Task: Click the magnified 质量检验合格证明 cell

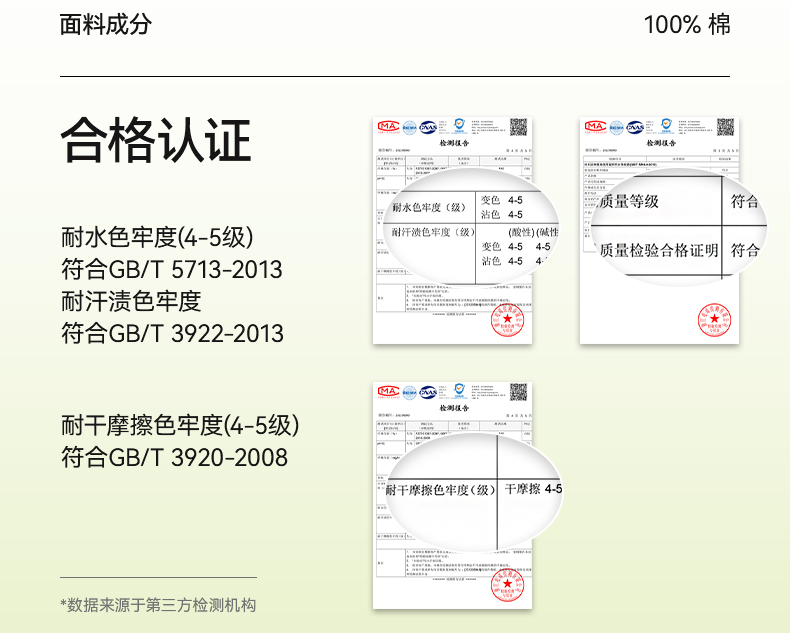Action: tap(659, 250)
